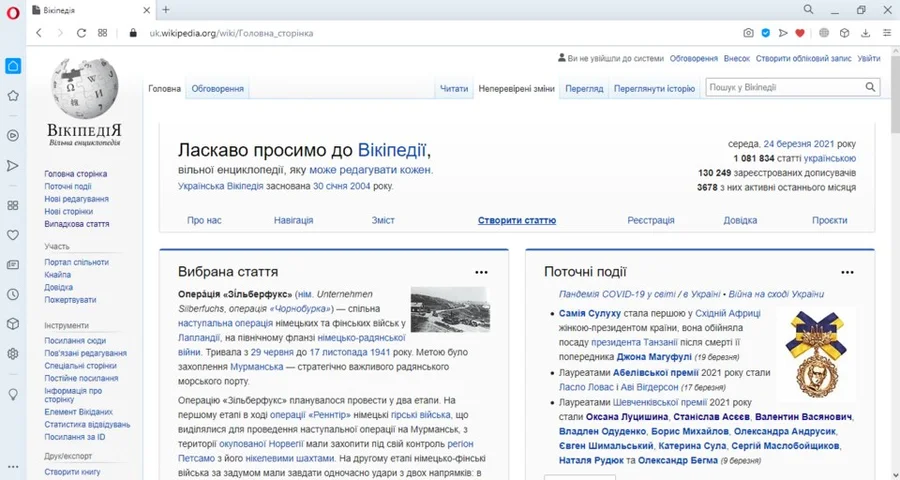The image size is (900, 480).
Task: Click the reload page button
Action: [82, 33]
